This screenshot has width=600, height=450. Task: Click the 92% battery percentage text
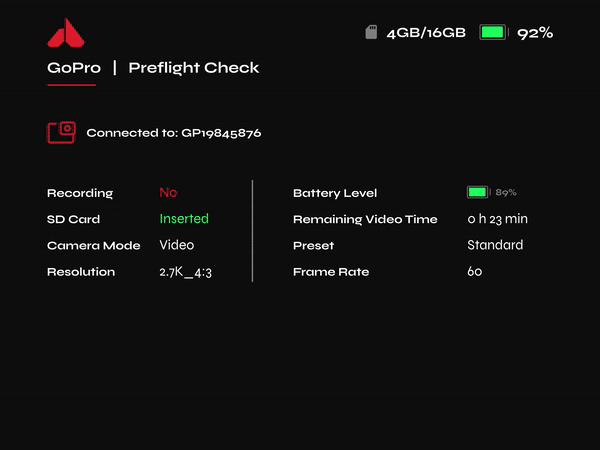click(535, 33)
